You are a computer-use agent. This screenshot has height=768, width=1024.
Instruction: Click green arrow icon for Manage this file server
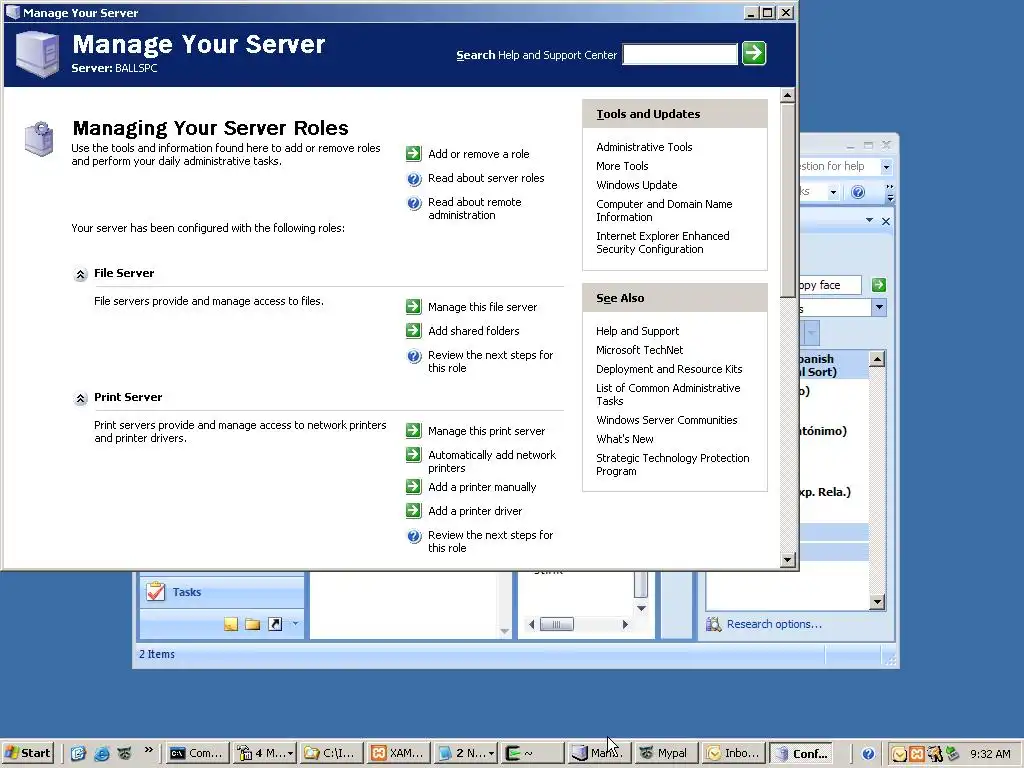point(413,306)
